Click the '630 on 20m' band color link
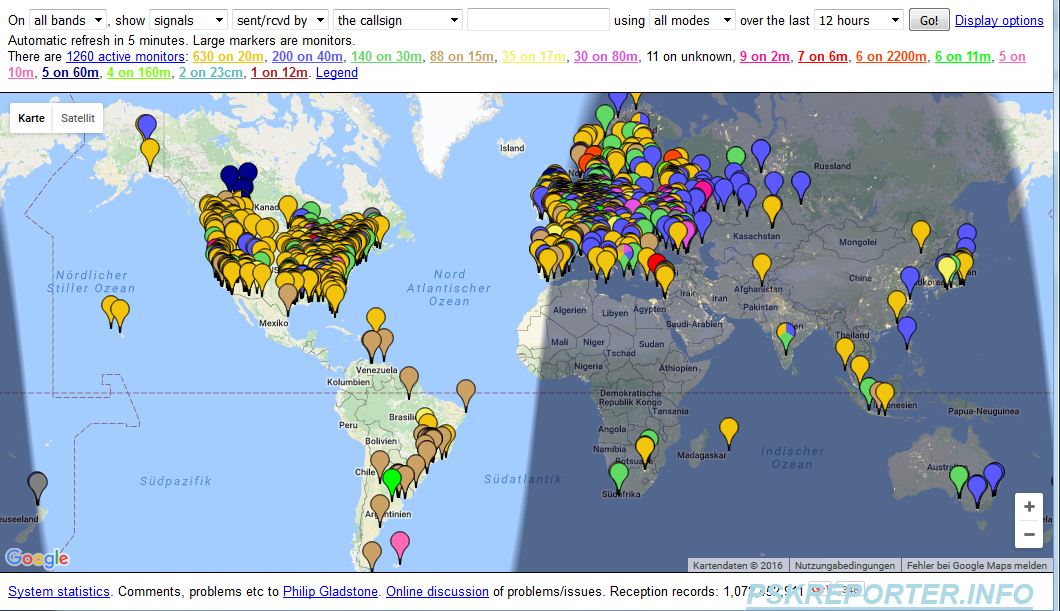This screenshot has width=1060, height=611. (x=227, y=57)
